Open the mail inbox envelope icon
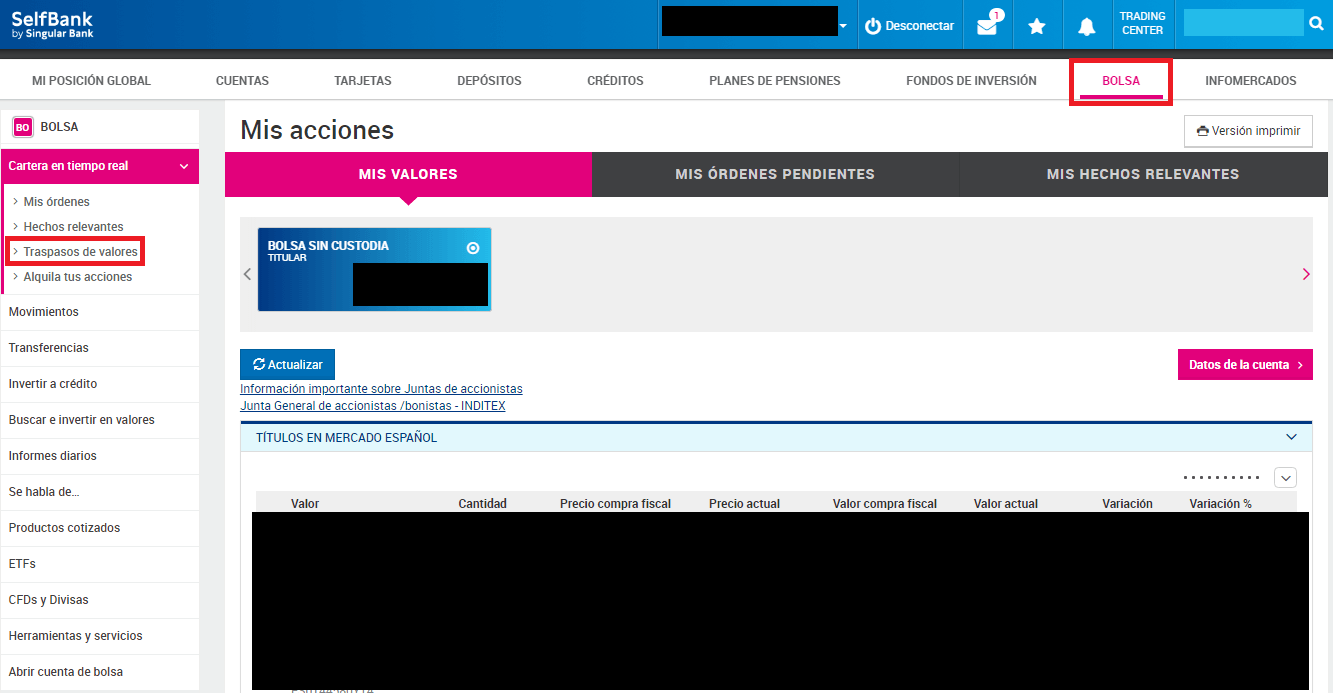 (987, 26)
